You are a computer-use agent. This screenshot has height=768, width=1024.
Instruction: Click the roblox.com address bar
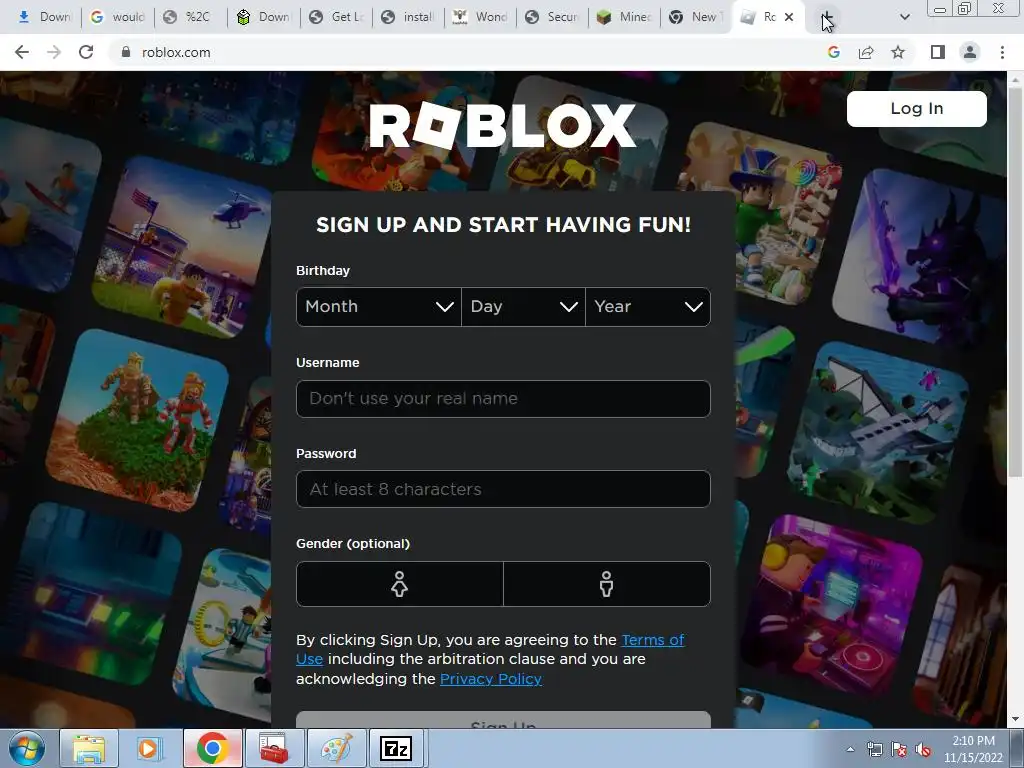click(470, 52)
